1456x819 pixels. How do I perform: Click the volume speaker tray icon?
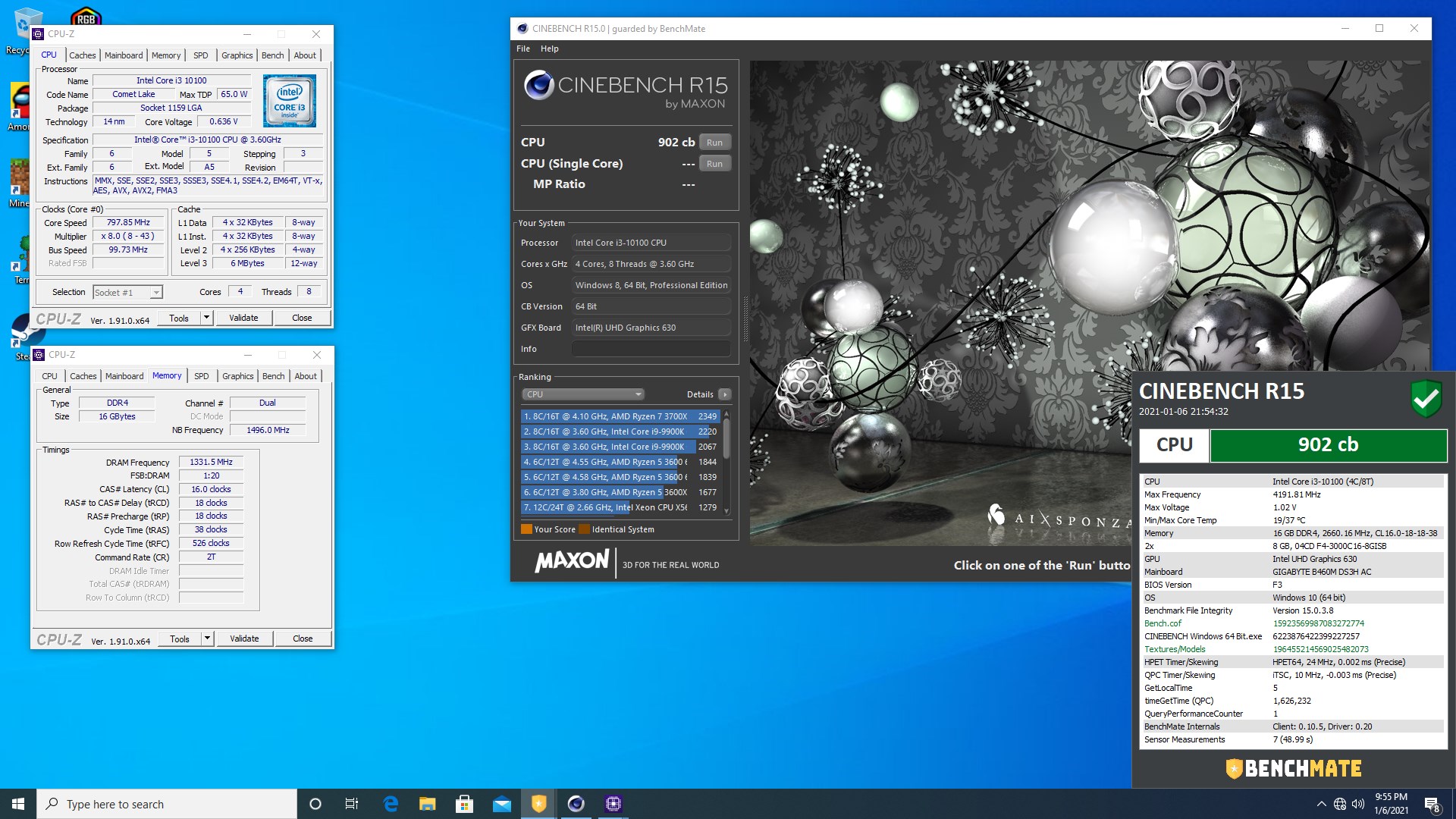point(1358,804)
